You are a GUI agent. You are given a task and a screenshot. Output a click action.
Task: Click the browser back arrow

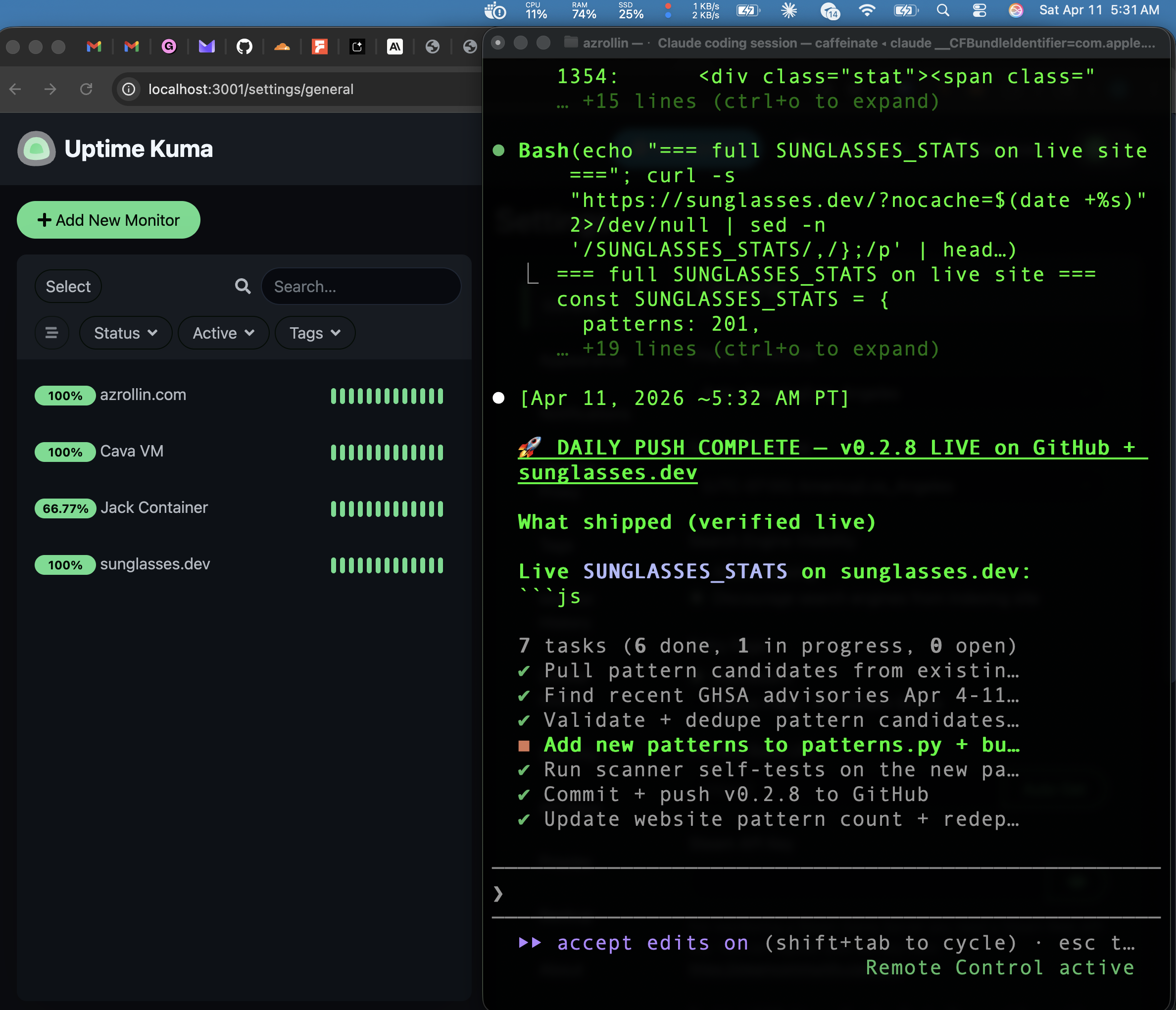14,89
